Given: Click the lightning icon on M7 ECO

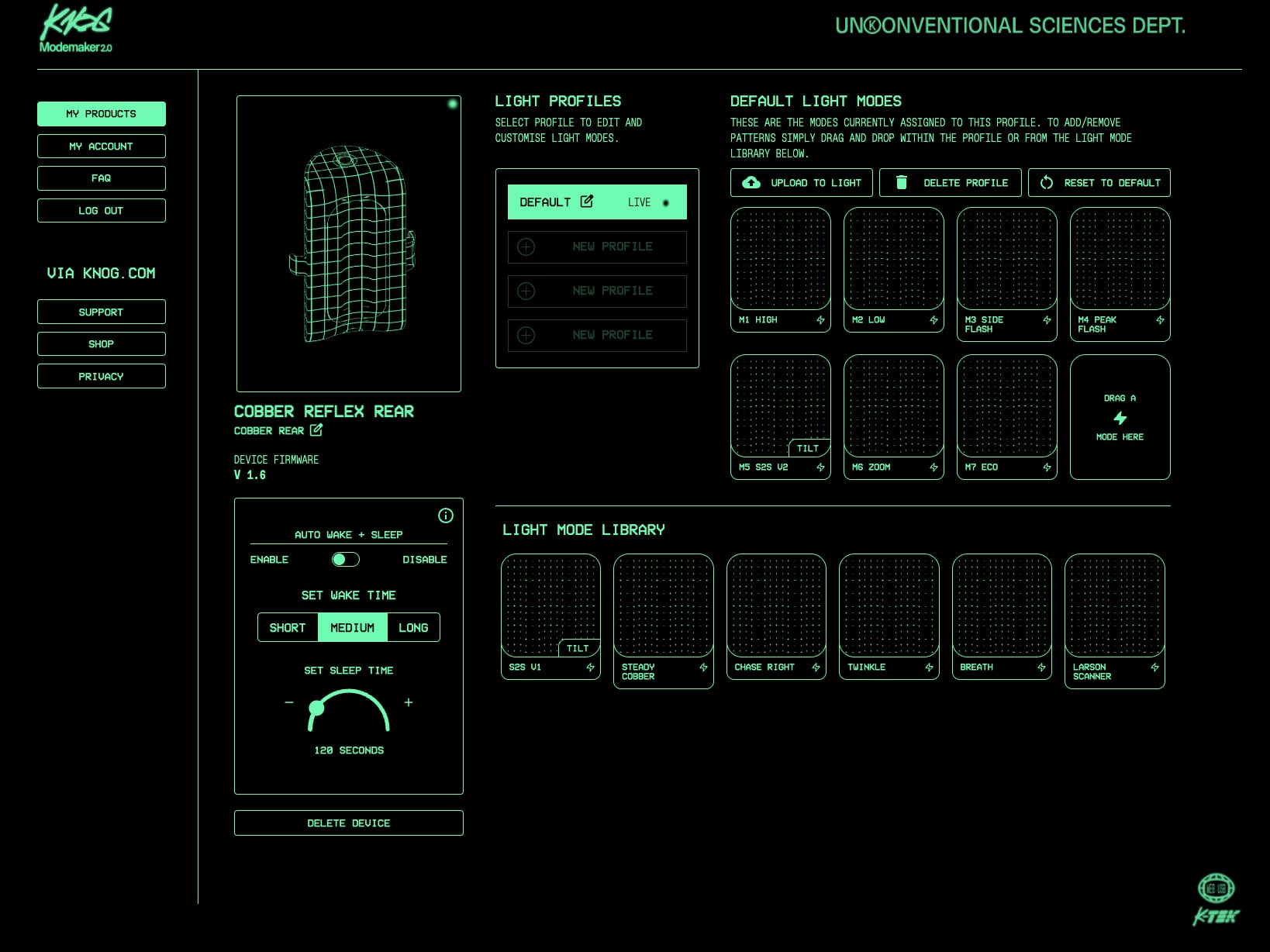Looking at the screenshot, I should point(1047,467).
